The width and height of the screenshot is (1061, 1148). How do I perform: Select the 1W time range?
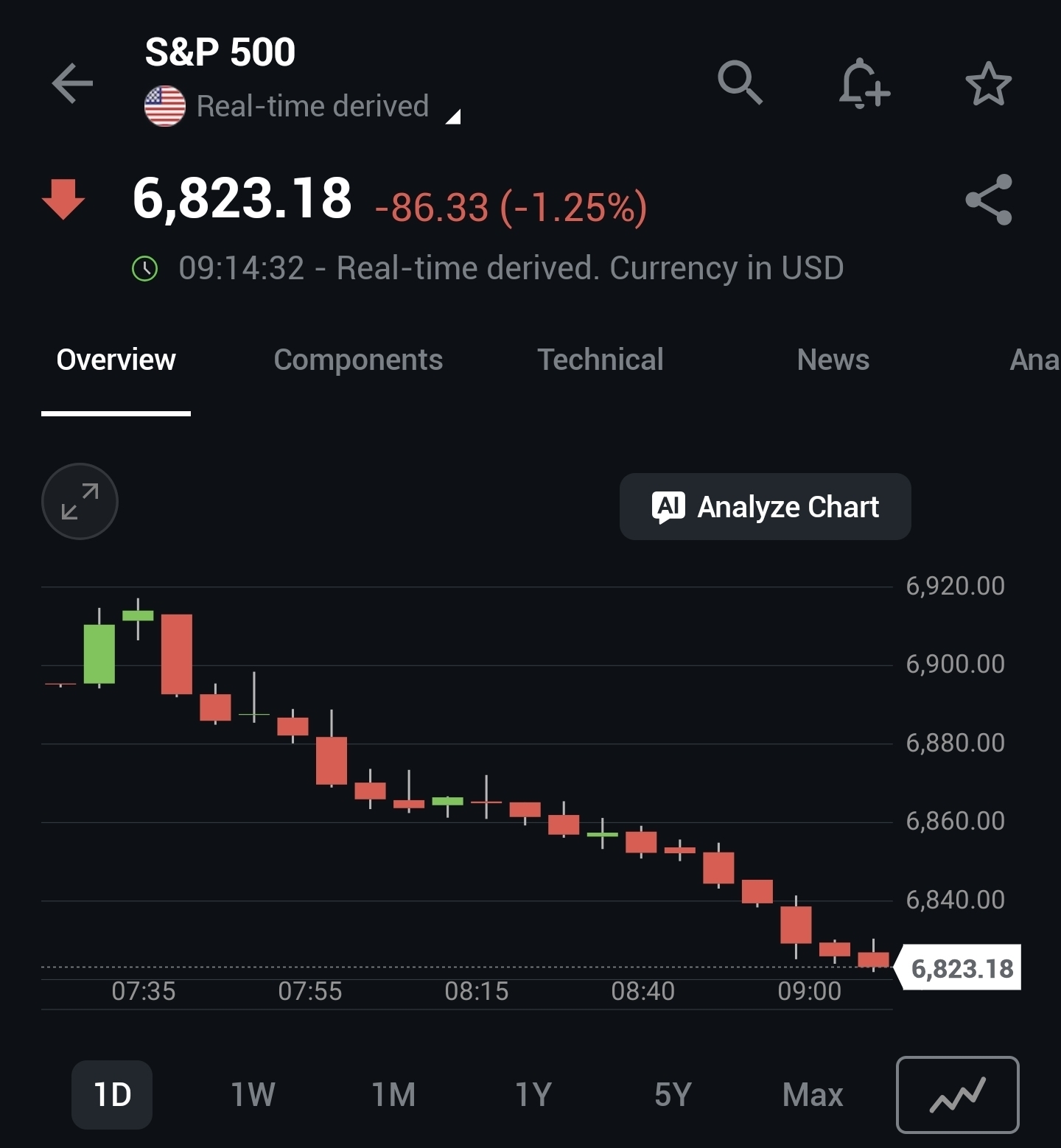(253, 1095)
